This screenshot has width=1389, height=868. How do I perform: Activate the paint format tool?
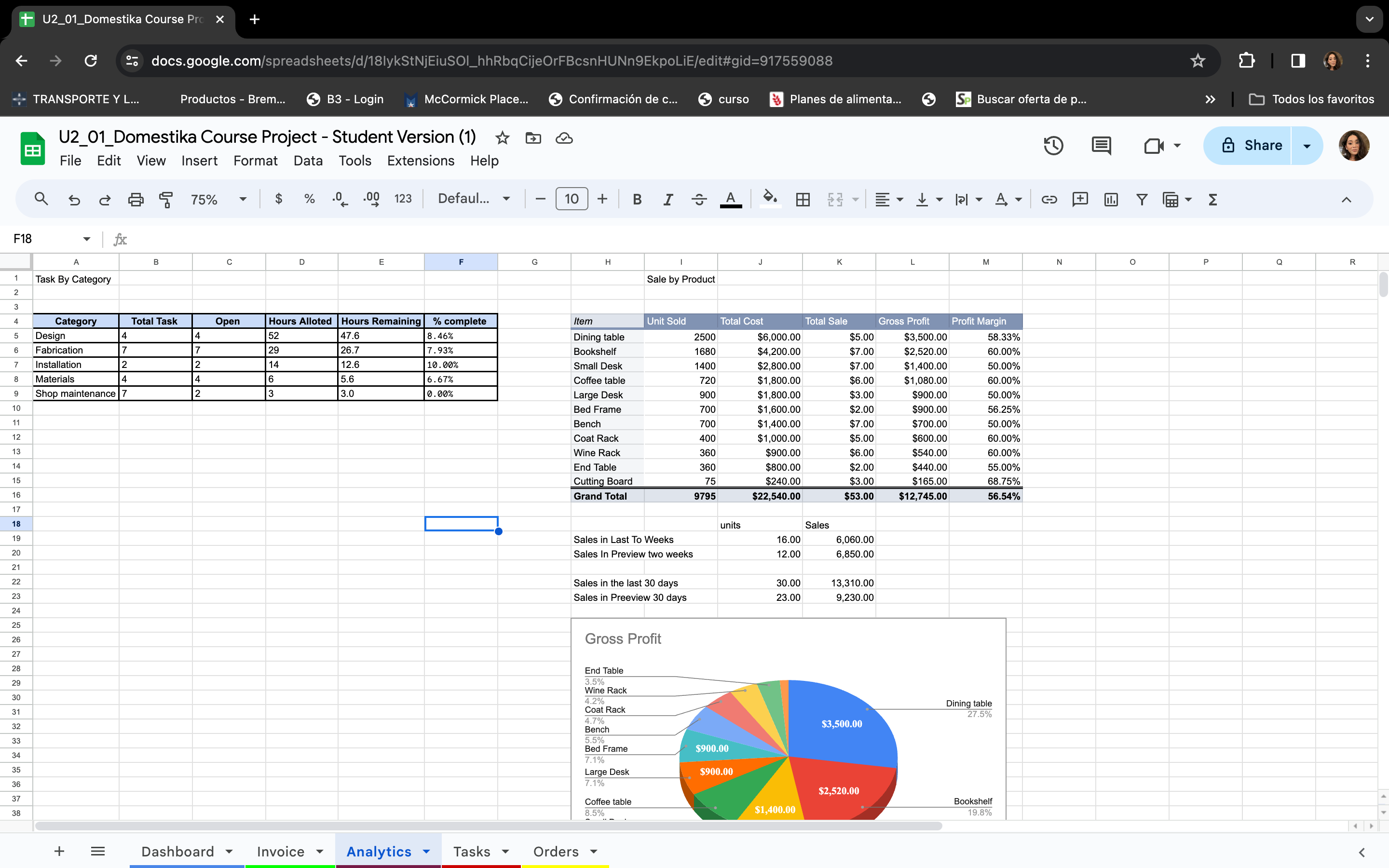pyautogui.click(x=166, y=199)
